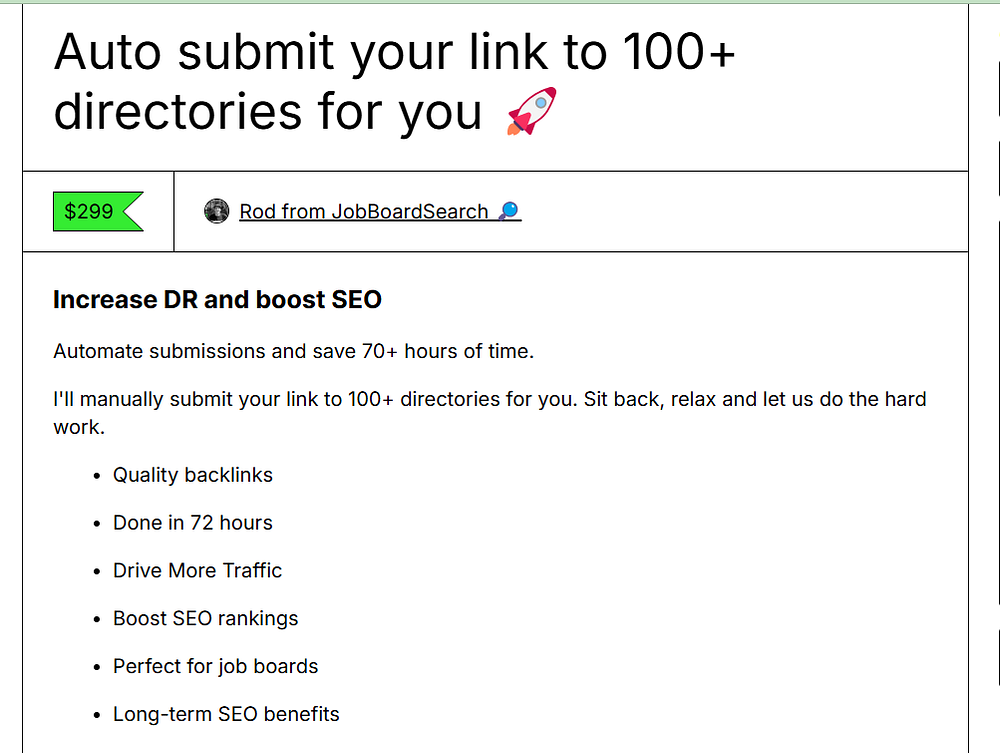The height and width of the screenshot is (753, 1000).
Task: Select the 'Drive More Traffic' bullet item
Action: (197, 571)
